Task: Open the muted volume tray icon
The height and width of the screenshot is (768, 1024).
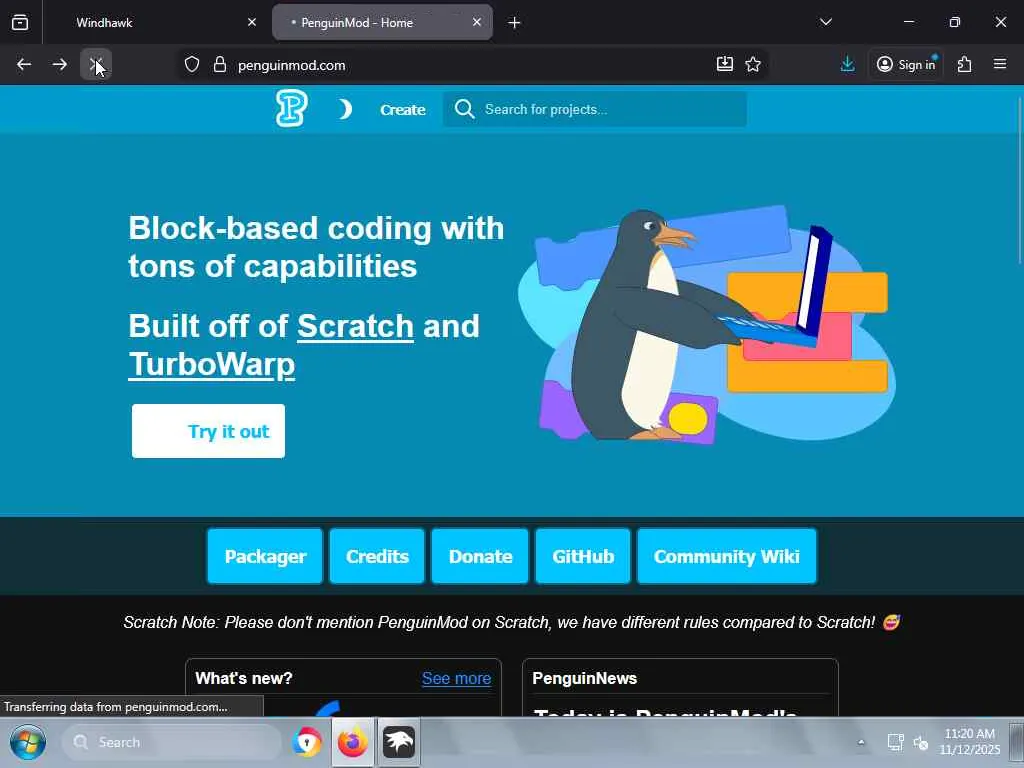Action: click(921, 743)
